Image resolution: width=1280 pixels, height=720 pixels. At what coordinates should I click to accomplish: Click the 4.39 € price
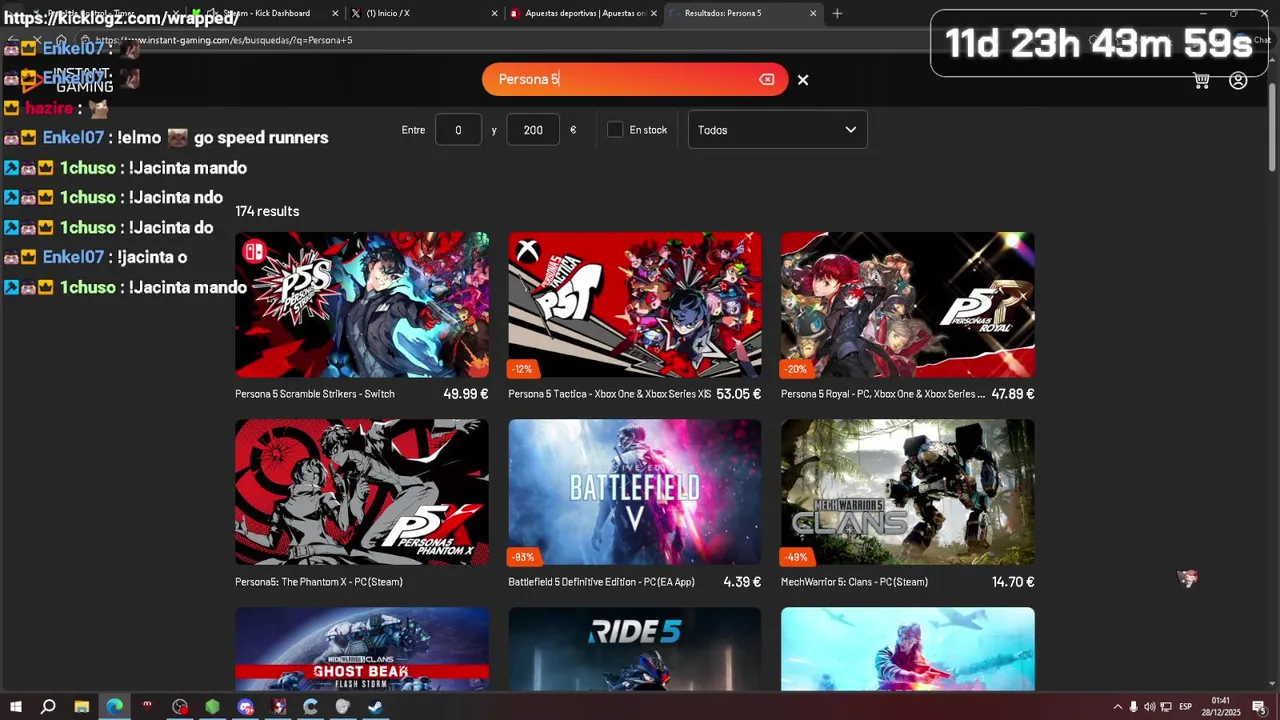tap(742, 582)
